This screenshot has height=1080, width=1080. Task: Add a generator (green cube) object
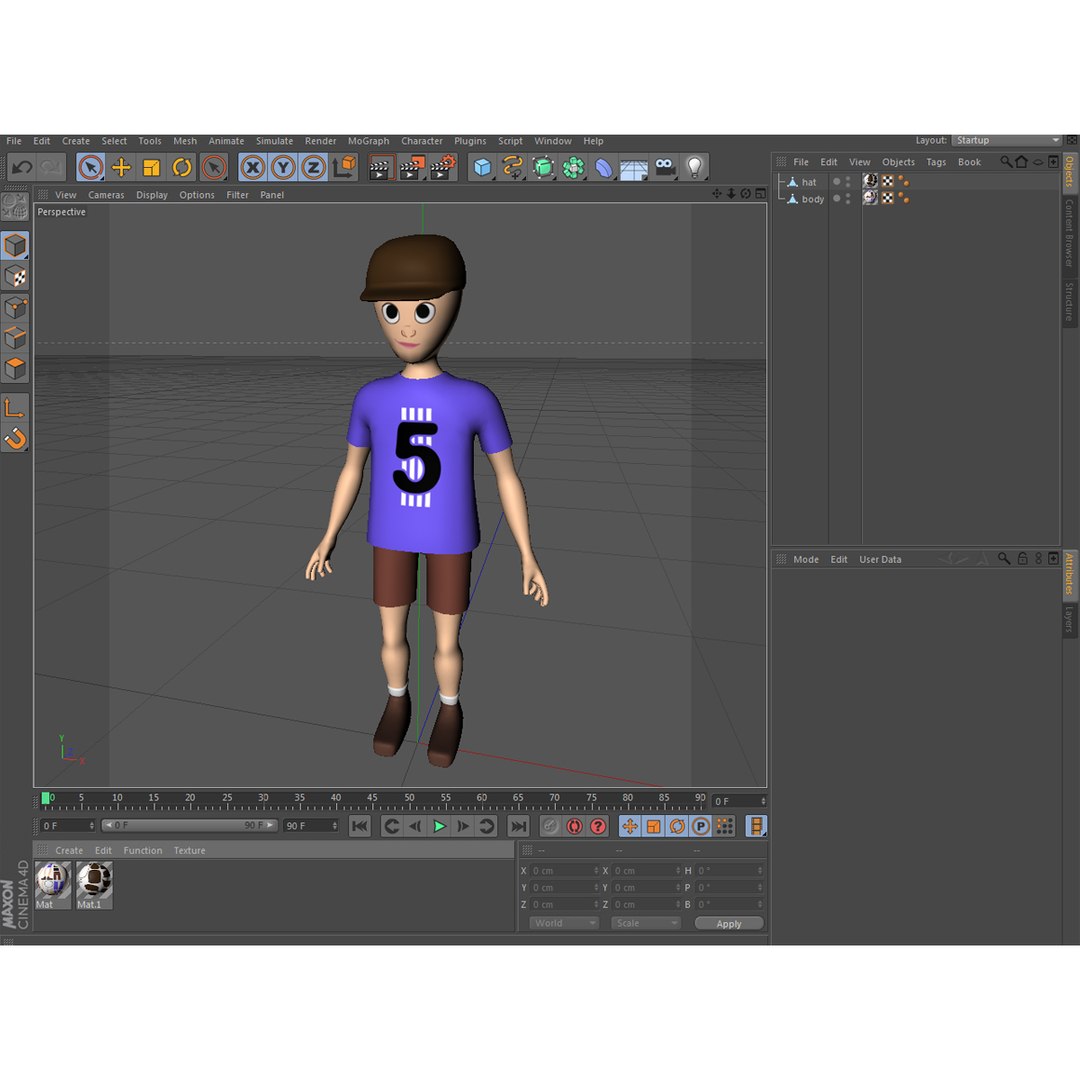(x=543, y=167)
